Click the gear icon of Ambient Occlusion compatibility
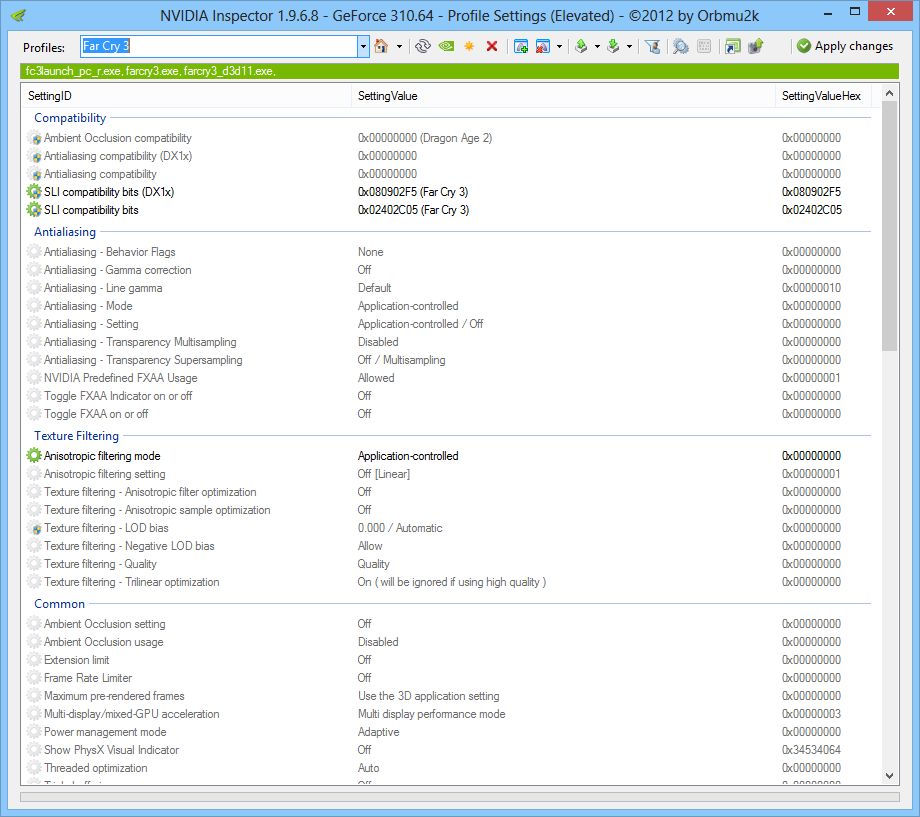The height and width of the screenshot is (817, 920). click(34, 138)
